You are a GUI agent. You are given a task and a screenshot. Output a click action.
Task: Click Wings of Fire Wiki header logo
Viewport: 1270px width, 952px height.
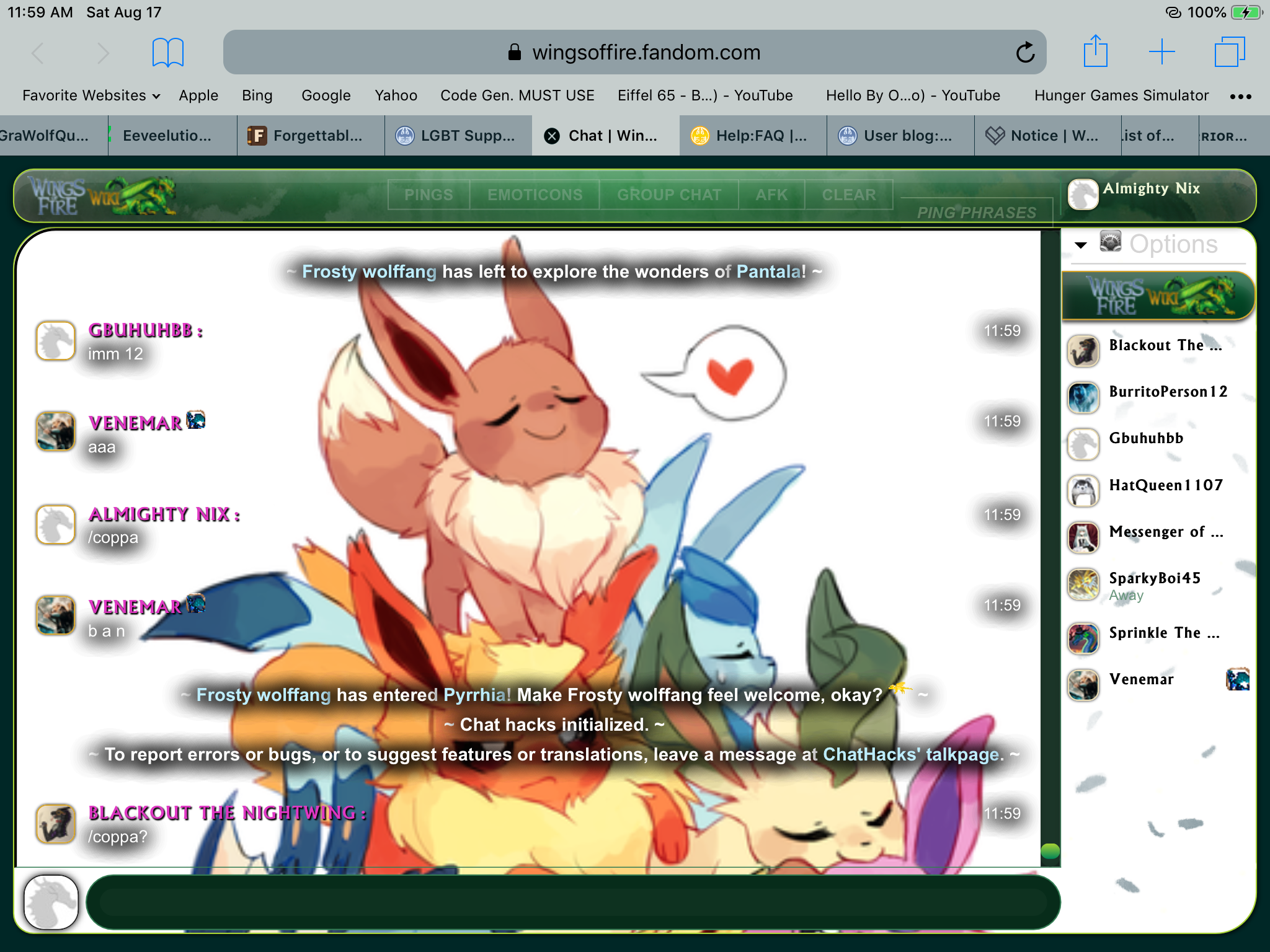coord(102,196)
